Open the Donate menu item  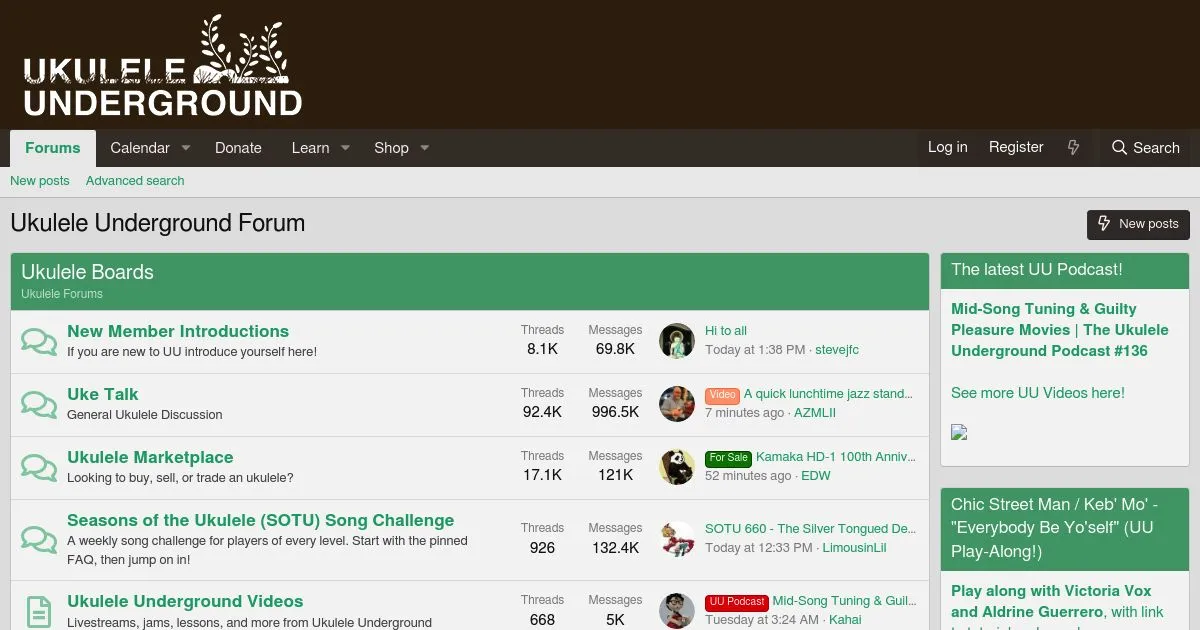pyautogui.click(x=238, y=148)
